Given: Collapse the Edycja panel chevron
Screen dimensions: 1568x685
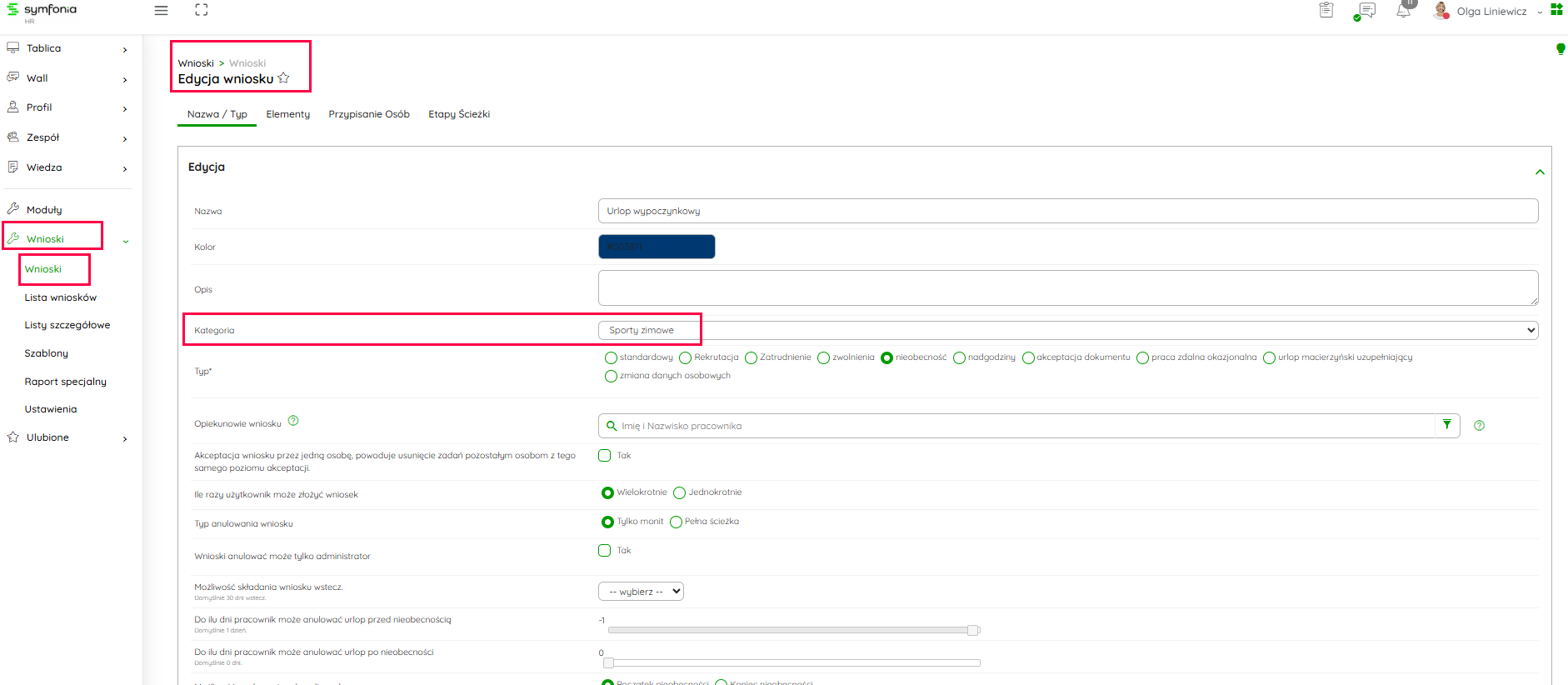Looking at the screenshot, I should tap(1540, 172).
